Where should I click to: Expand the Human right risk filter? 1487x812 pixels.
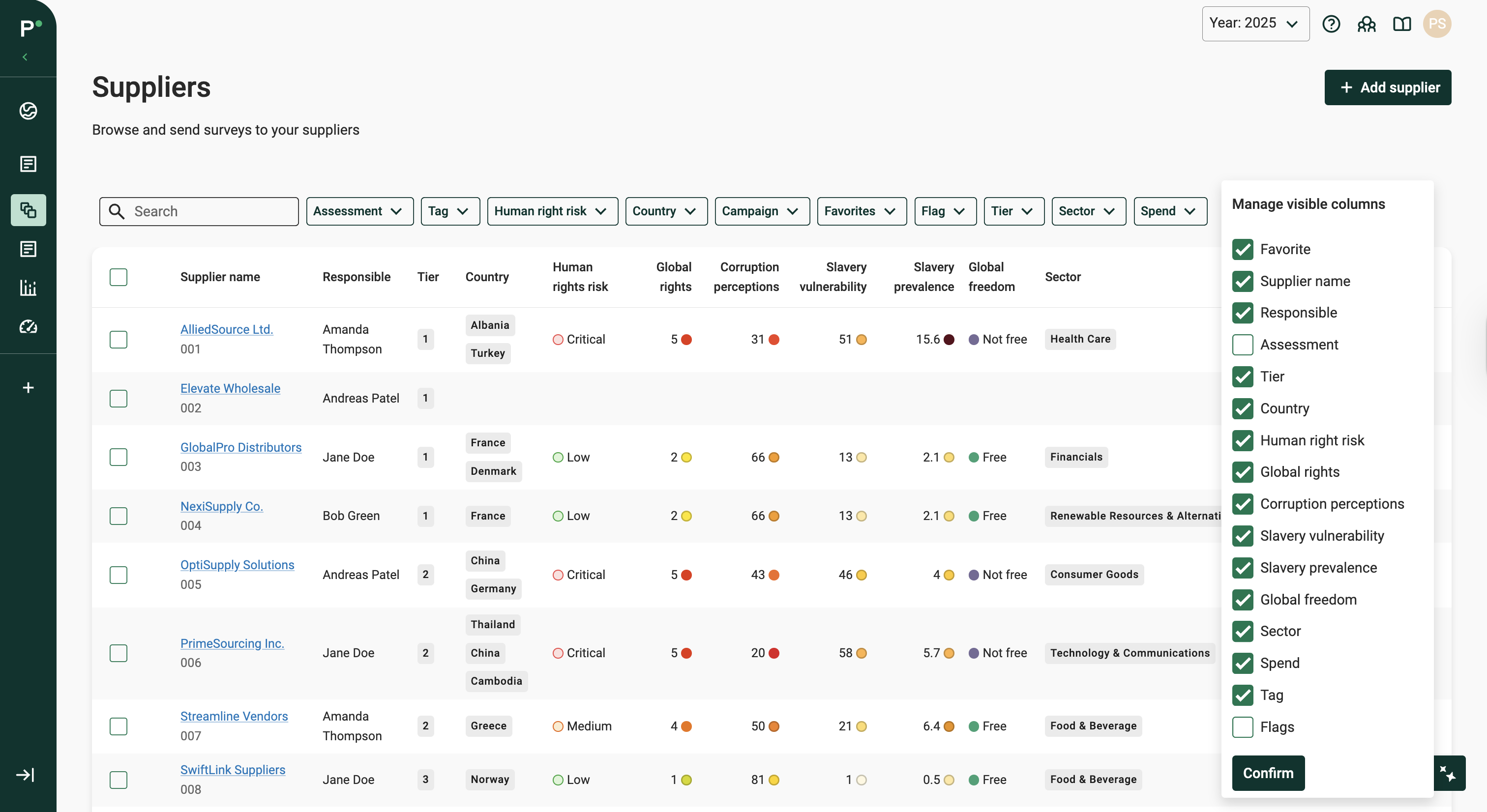pos(552,211)
